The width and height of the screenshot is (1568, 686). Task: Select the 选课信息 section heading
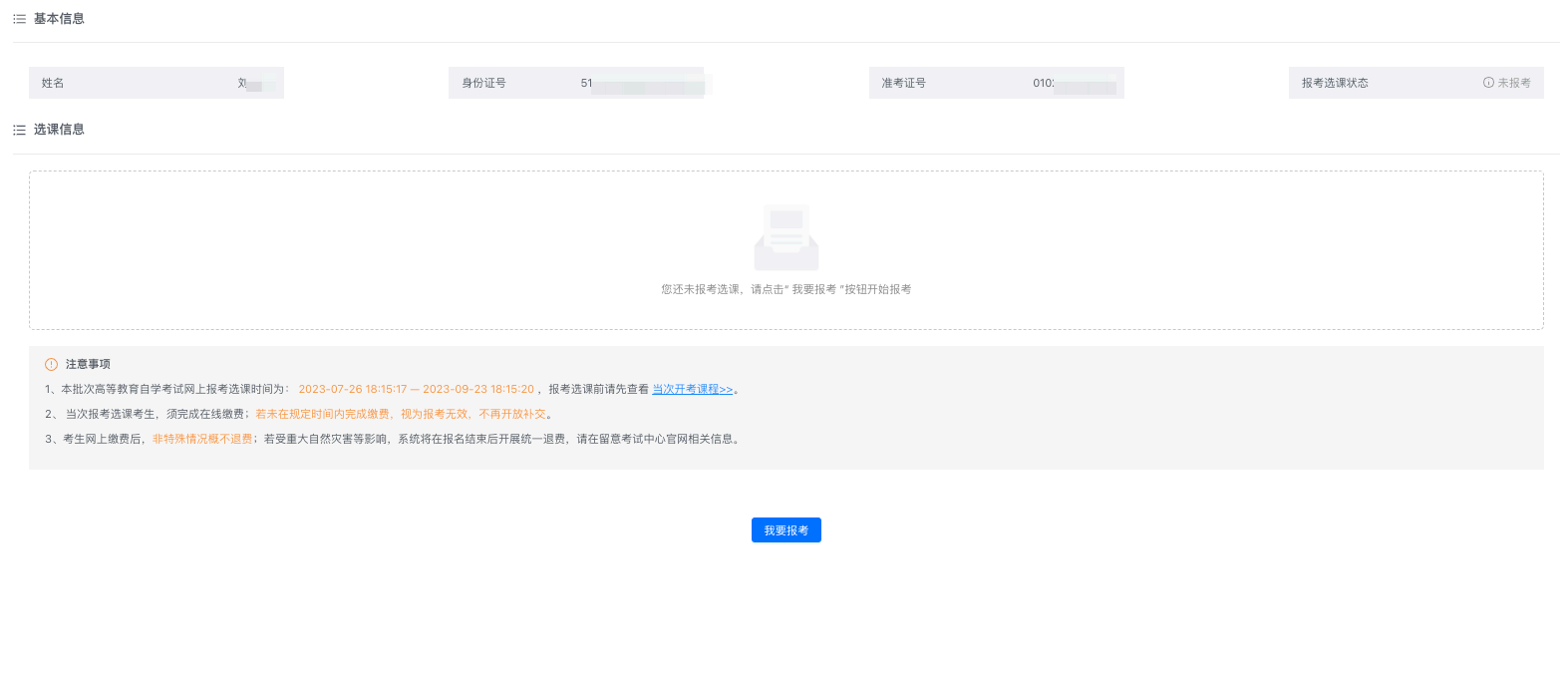coord(59,130)
